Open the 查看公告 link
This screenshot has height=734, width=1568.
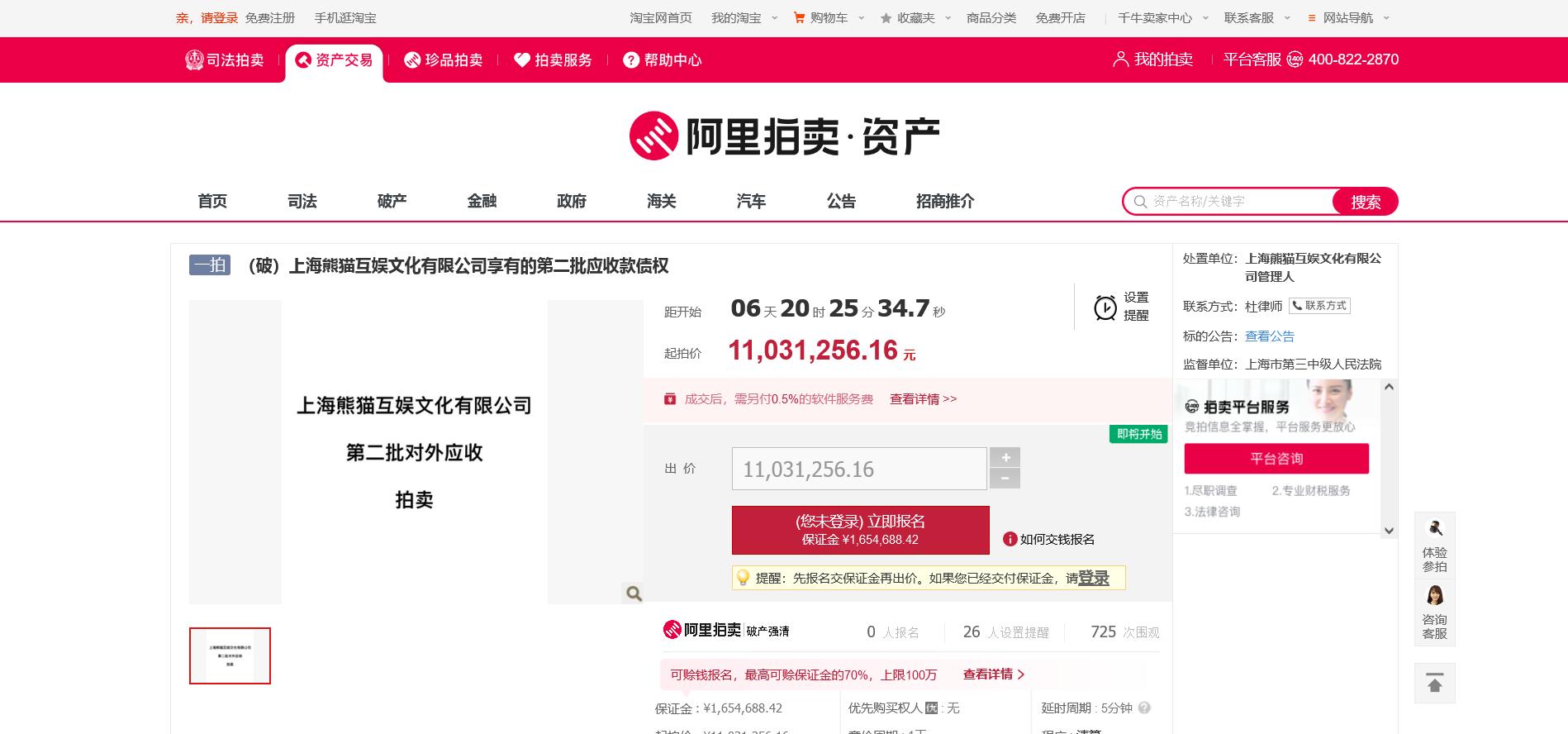(x=1270, y=336)
